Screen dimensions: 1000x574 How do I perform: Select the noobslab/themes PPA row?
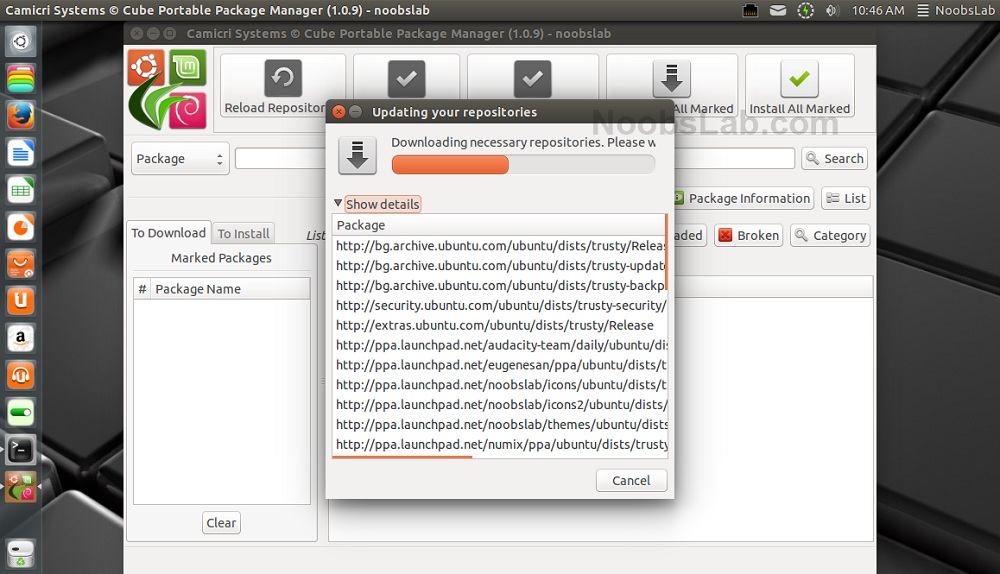click(500, 424)
